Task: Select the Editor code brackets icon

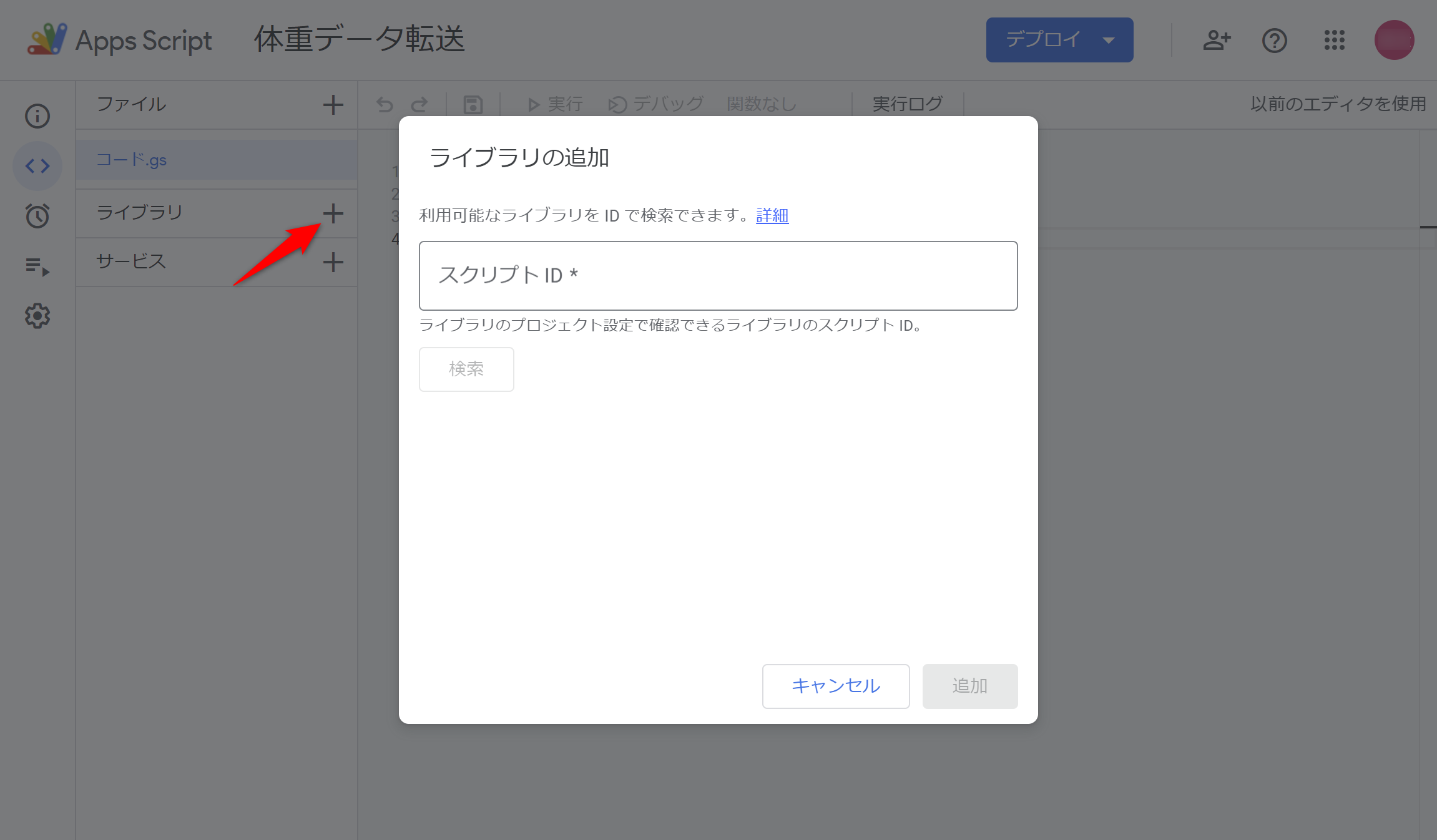Action: [x=37, y=166]
